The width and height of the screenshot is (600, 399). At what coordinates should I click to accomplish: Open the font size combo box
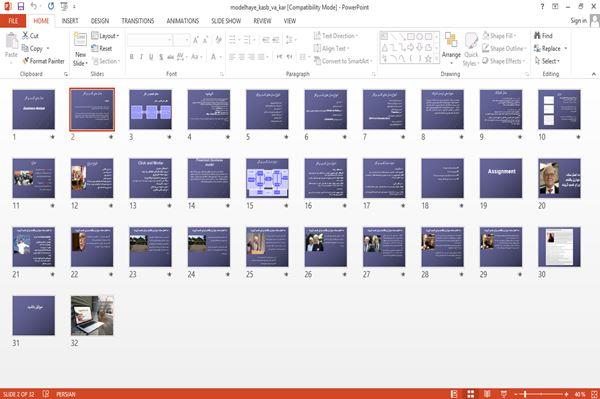click(x=181, y=40)
